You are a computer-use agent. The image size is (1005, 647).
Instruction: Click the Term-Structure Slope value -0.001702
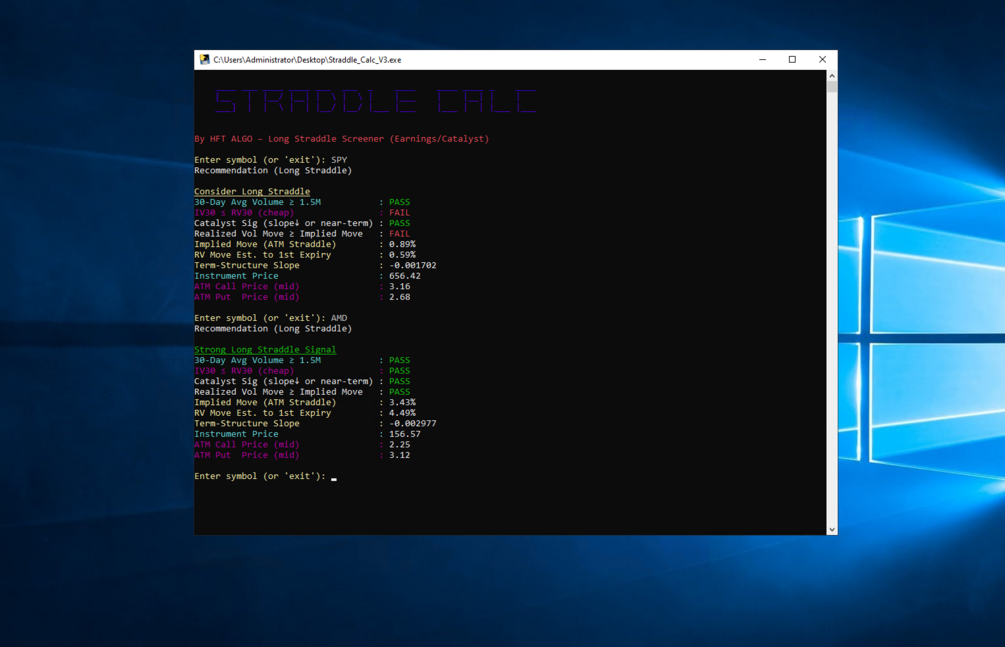coord(413,265)
